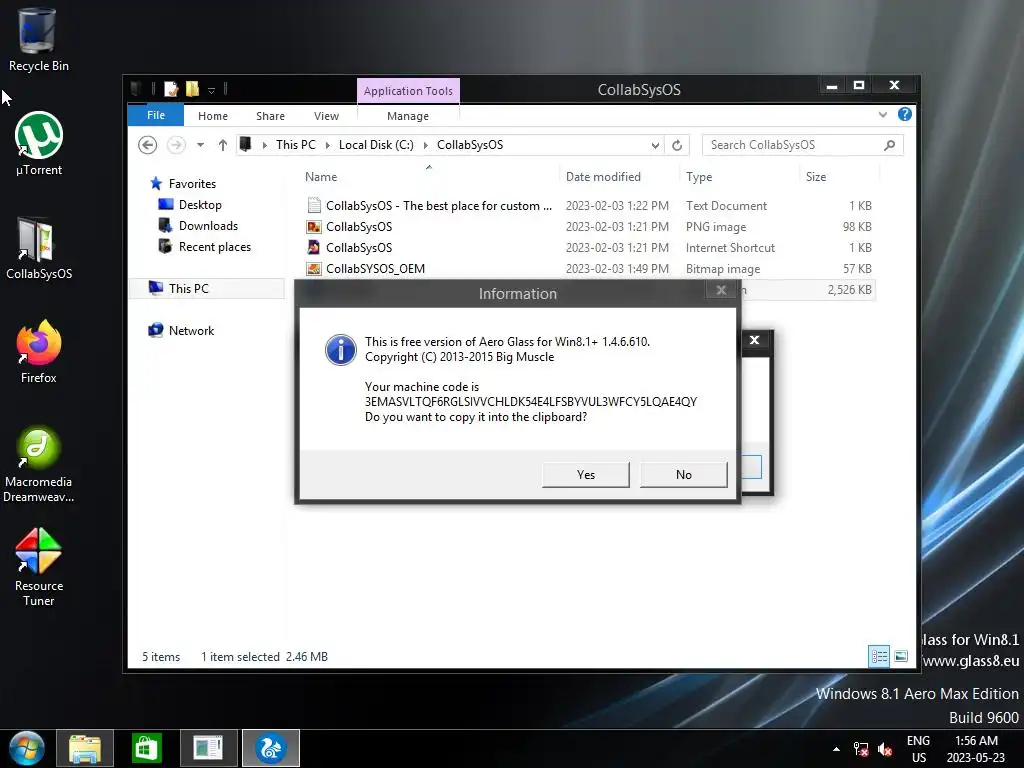Open the Windows Store taskbar icon
Image resolution: width=1024 pixels, height=768 pixels.
[146, 748]
